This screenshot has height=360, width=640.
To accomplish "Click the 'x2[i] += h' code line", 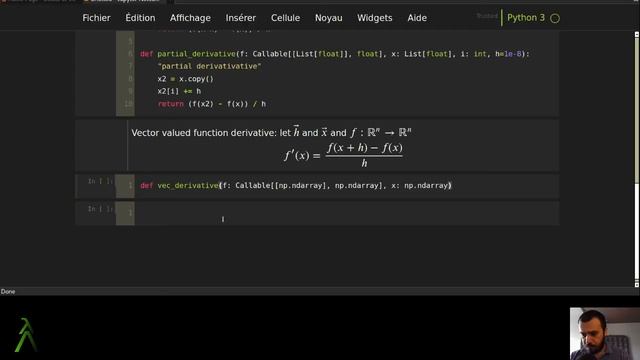I will pyautogui.click(x=179, y=91).
